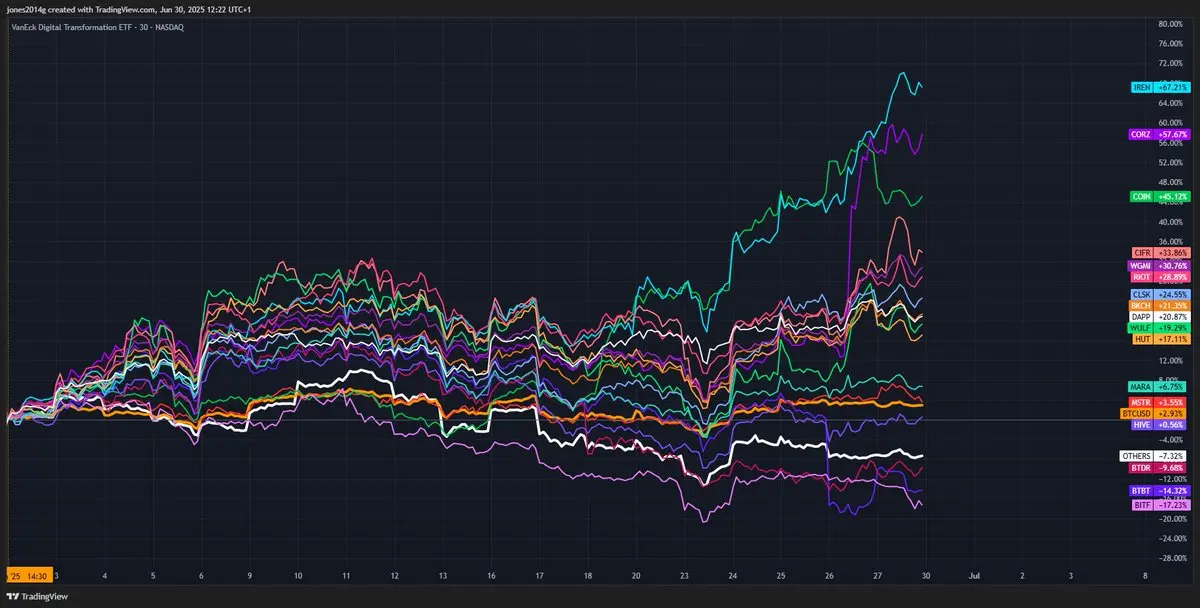Click the WULF +19.29% price label
Screen dimensions: 1200x608
coord(1159,327)
